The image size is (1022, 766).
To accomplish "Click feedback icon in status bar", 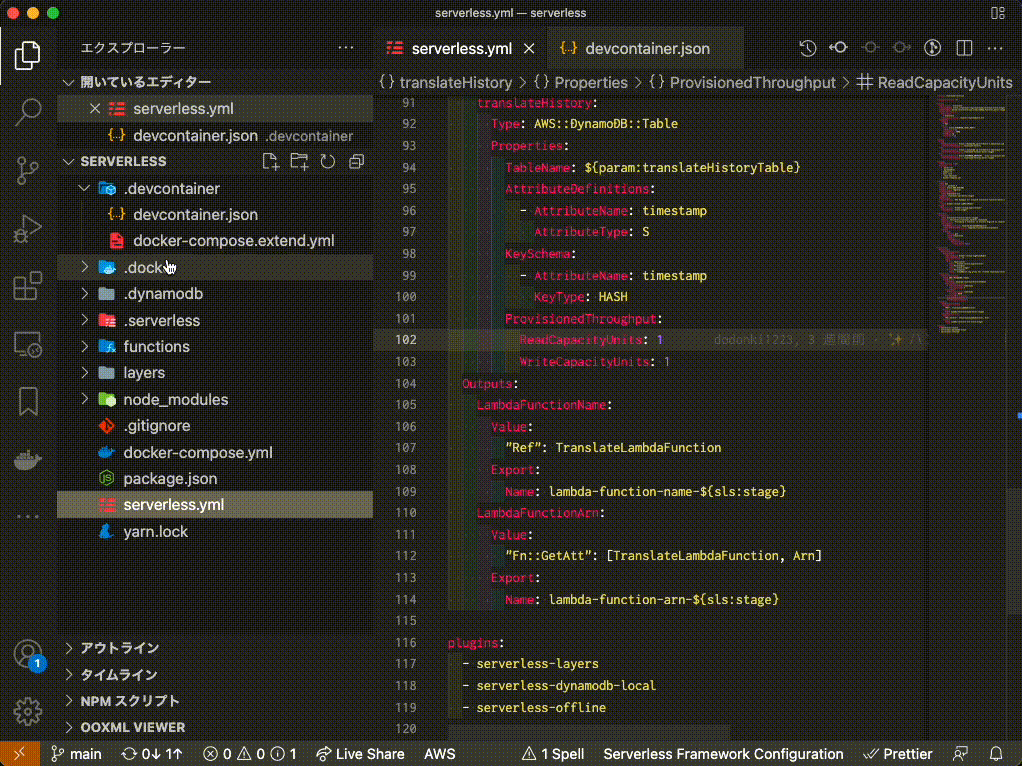I will 960,754.
